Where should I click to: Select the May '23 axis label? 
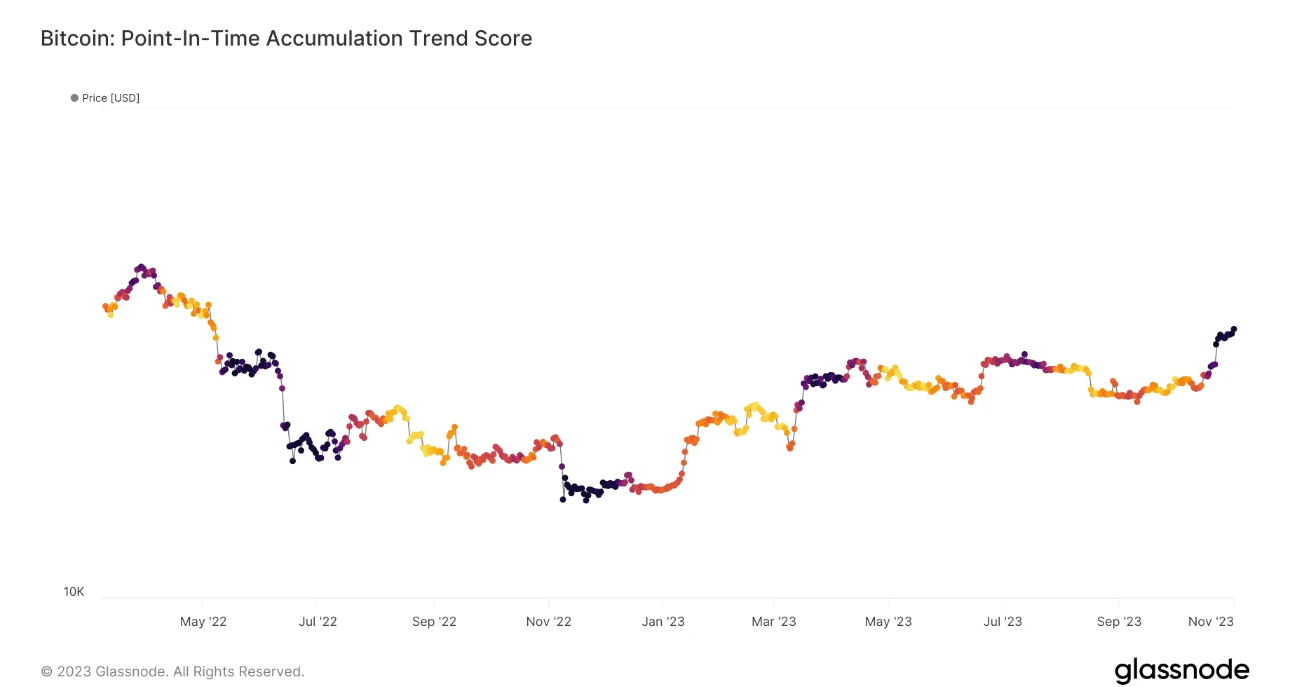click(889, 622)
